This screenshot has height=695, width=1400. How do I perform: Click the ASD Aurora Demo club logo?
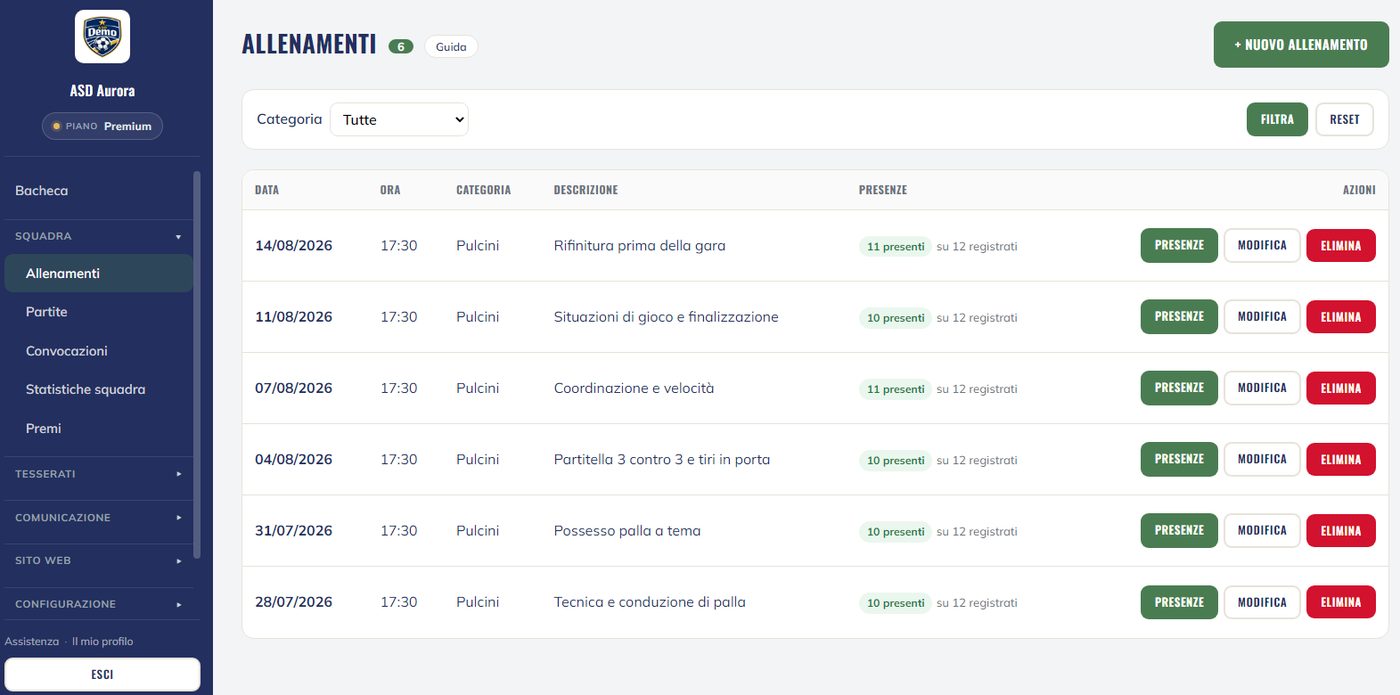tap(102, 36)
